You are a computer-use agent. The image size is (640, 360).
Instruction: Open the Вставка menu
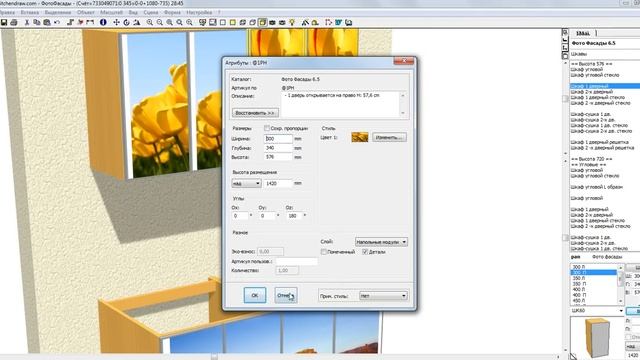[30, 13]
